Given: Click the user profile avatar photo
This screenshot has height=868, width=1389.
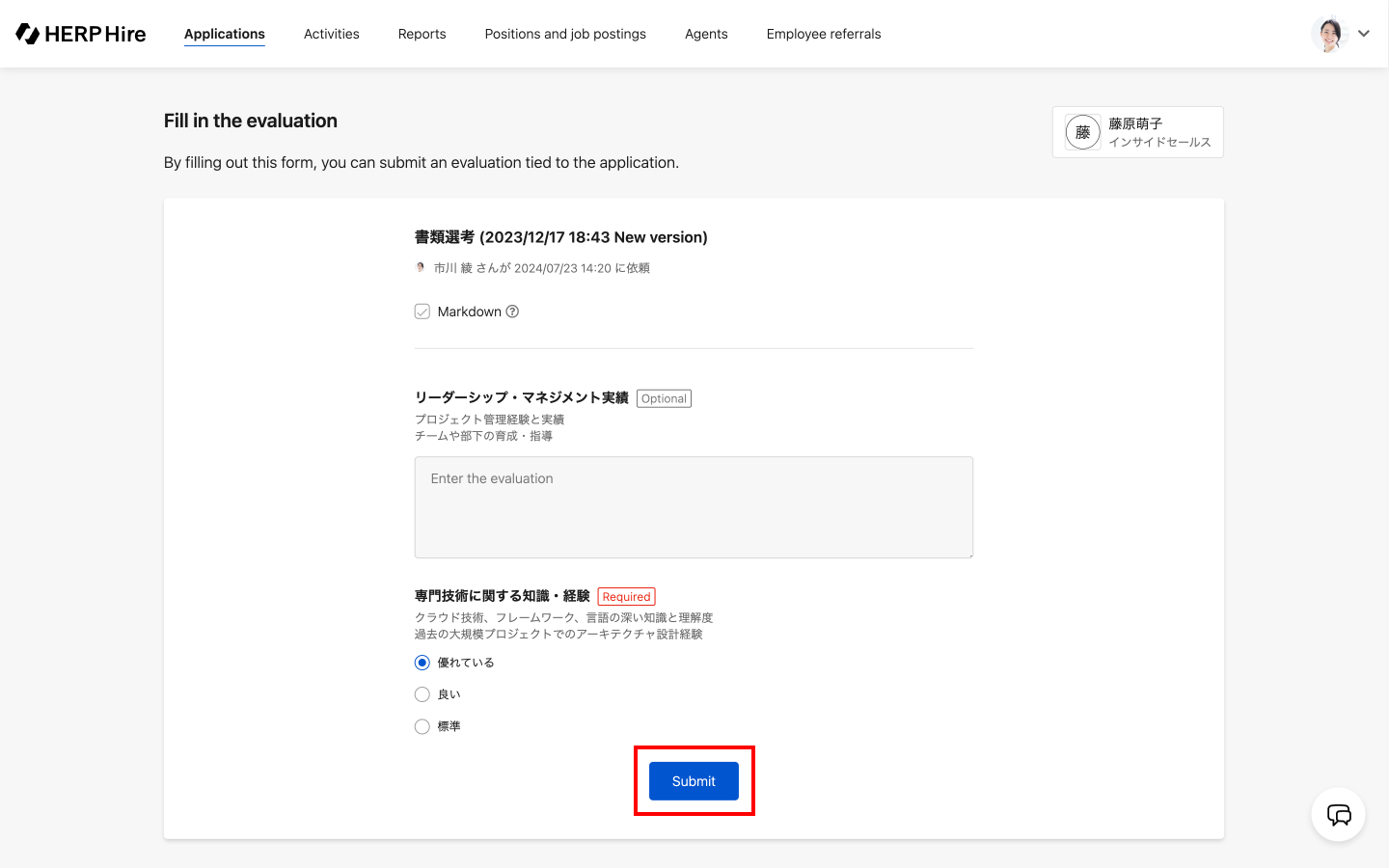Looking at the screenshot, I should coord(1328,34).
